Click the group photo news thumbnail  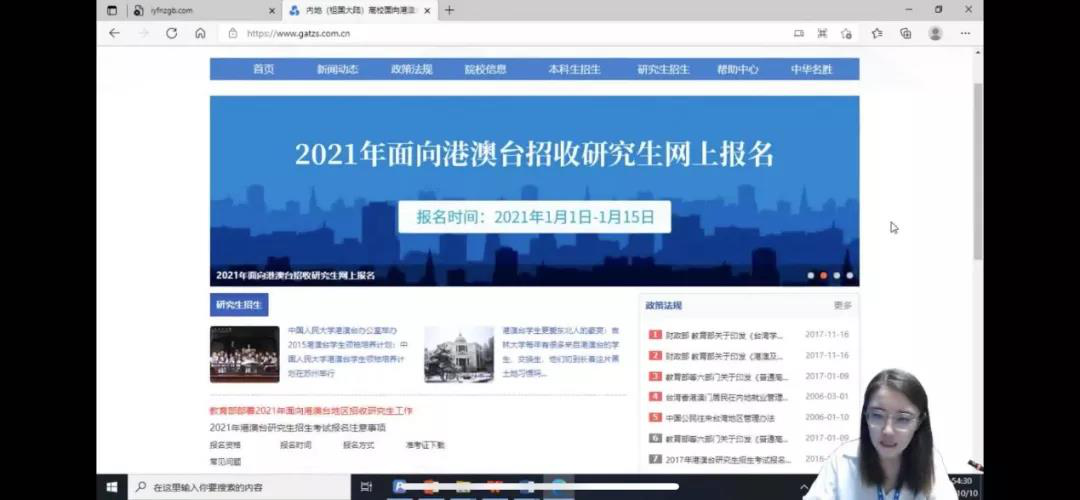pos(244,354)
